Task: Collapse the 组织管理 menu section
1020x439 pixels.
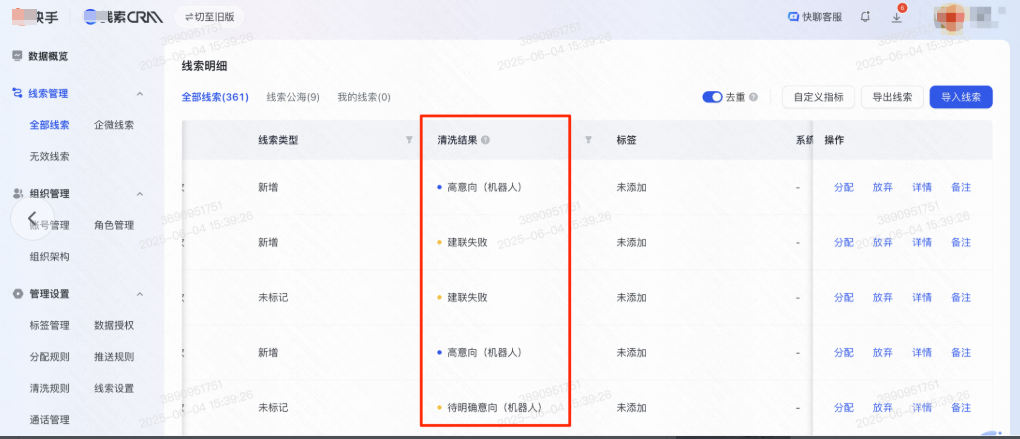Action: click(x=140, y=194)
